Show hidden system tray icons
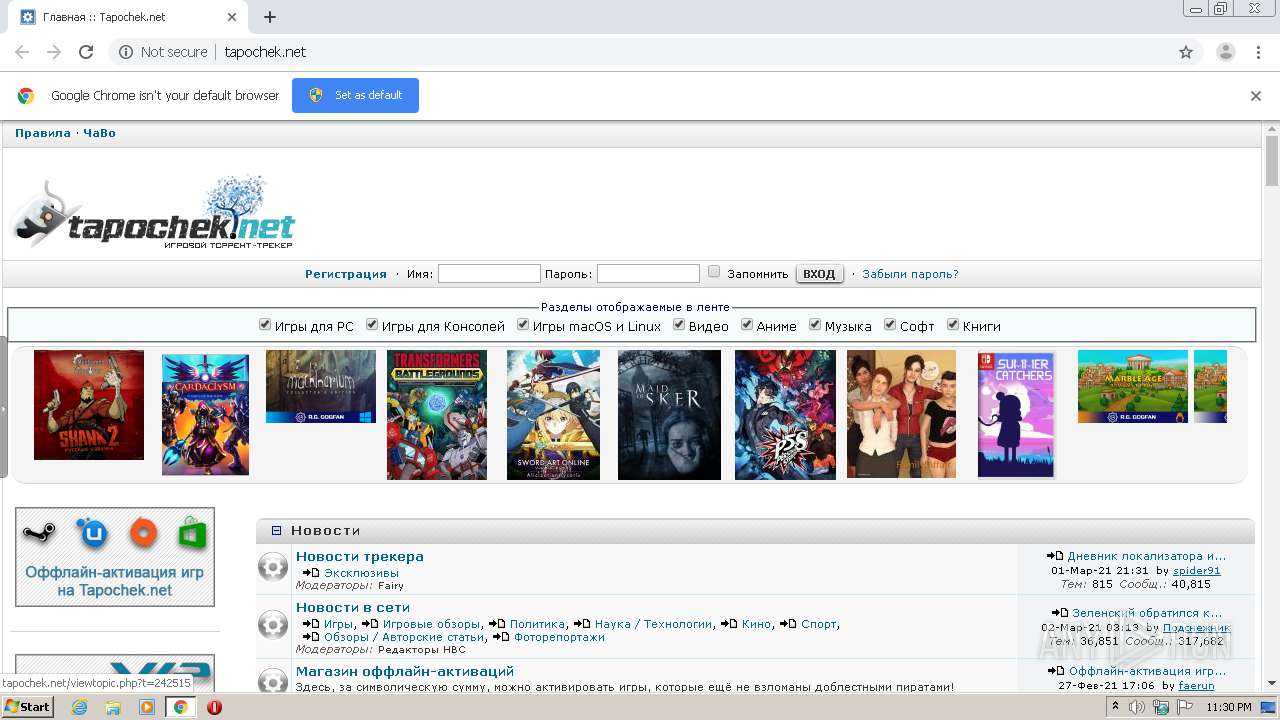The width and height of the screenshot is (1280, 720). [1116, 707]
